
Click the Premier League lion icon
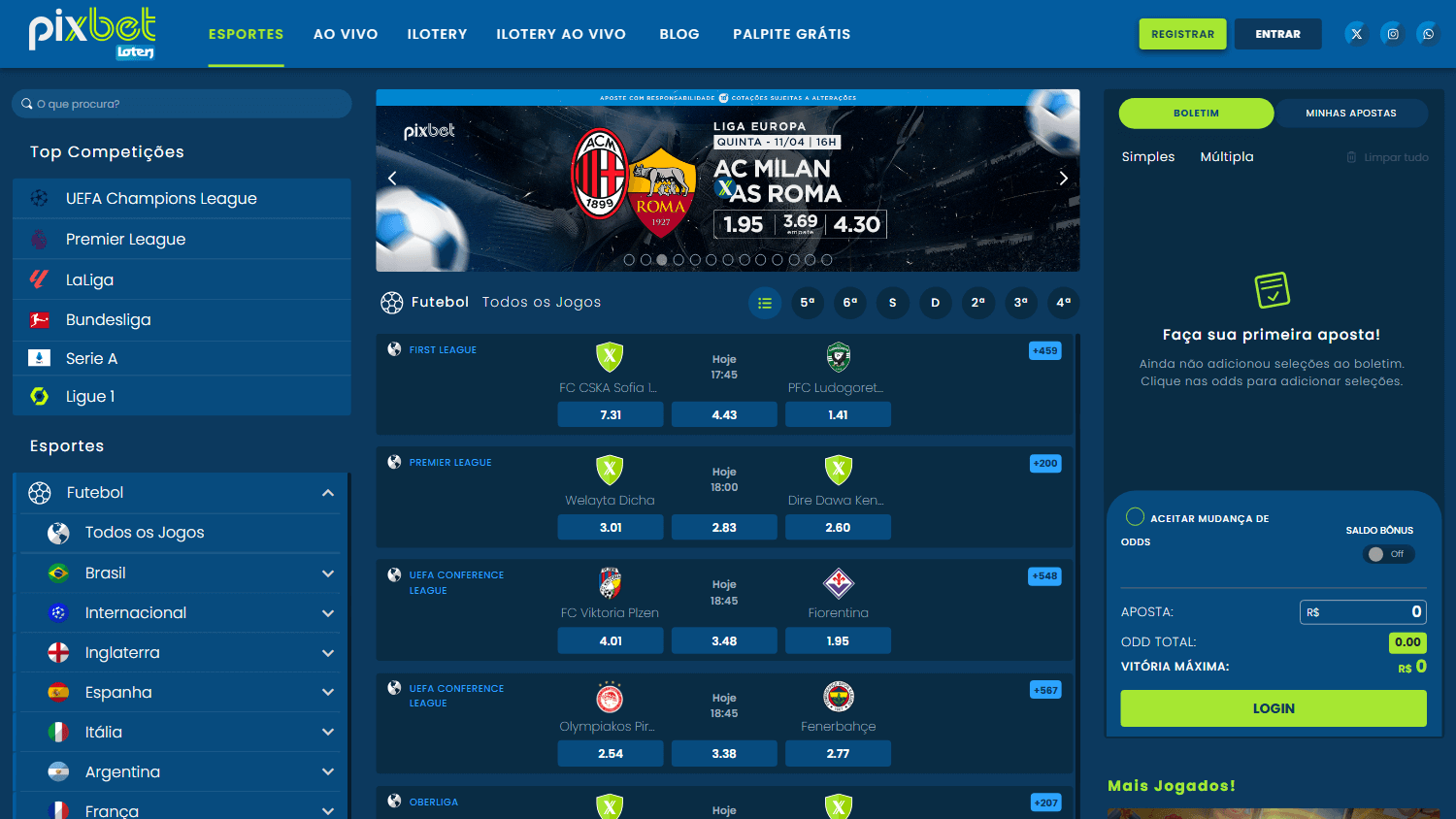coord(39,239)
